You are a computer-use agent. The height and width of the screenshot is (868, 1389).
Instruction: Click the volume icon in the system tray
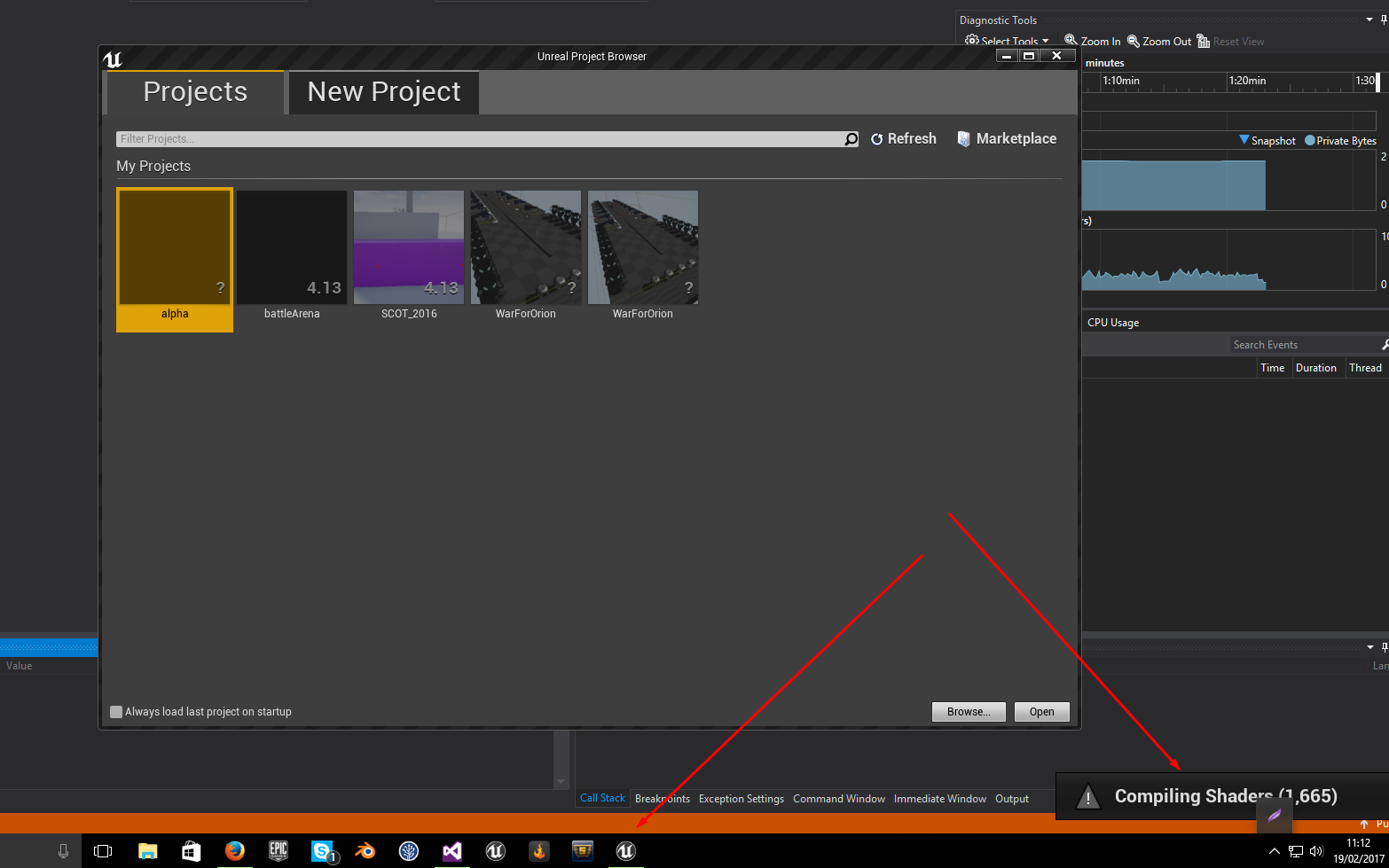(1315, 851)
